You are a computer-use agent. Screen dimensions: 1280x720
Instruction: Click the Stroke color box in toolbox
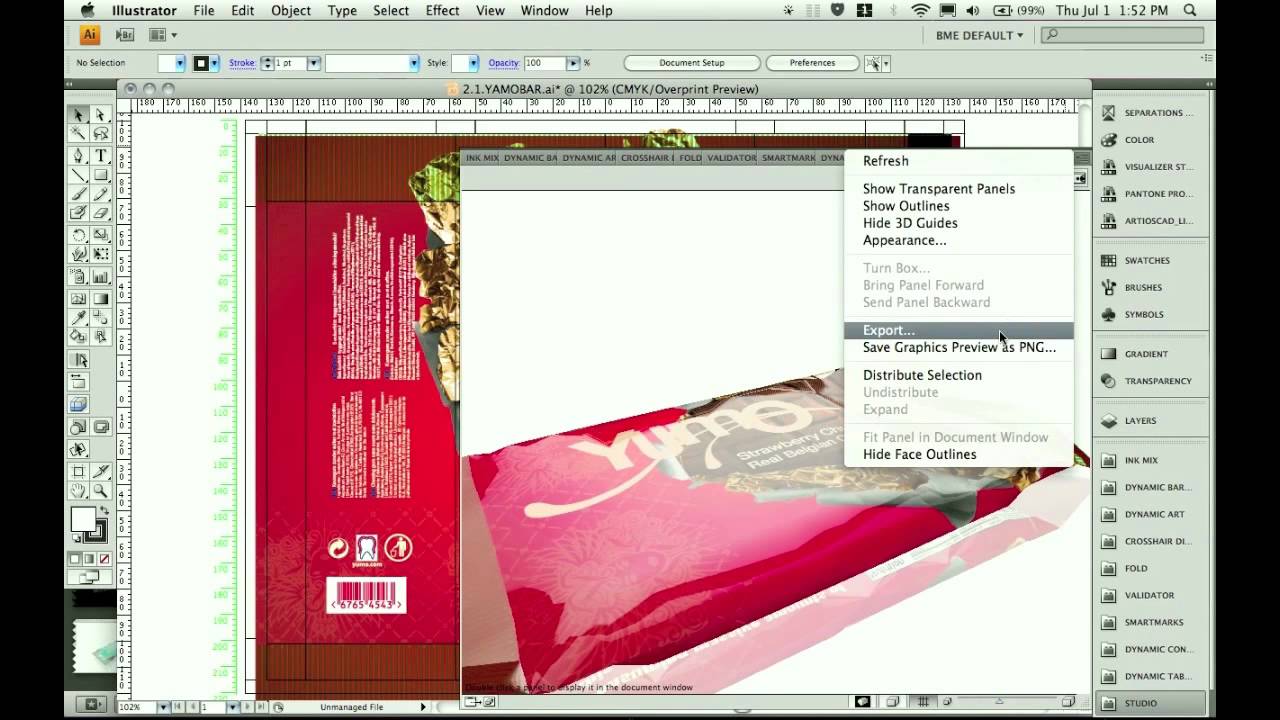96,533
